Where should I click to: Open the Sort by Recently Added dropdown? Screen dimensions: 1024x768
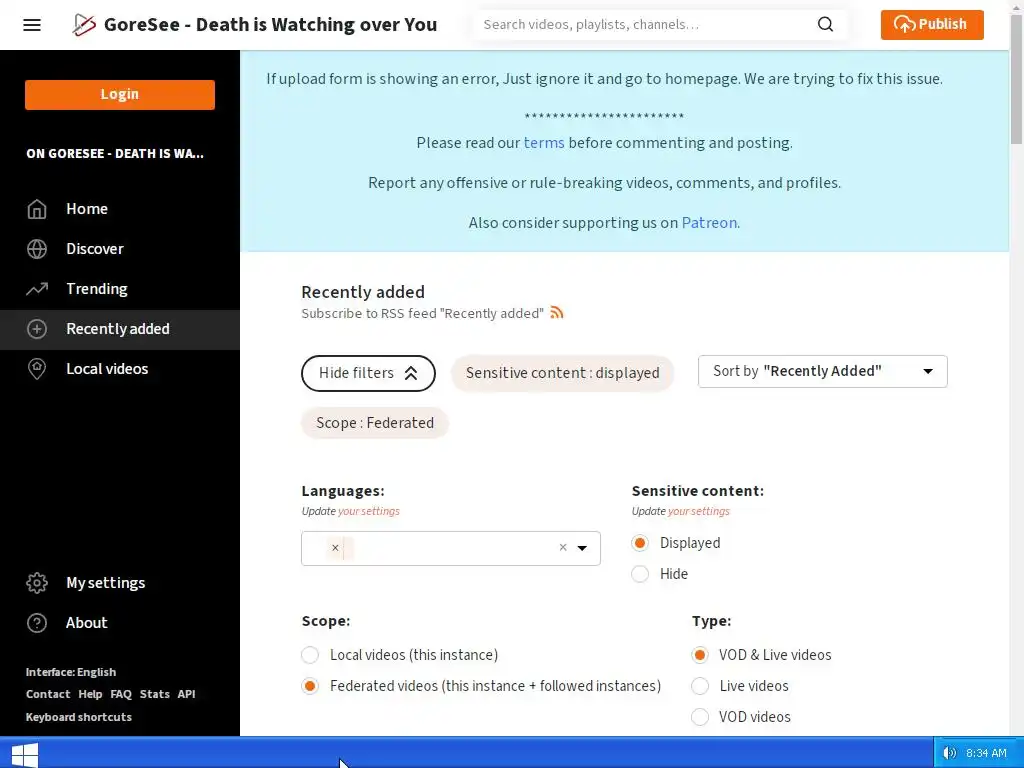822,372
